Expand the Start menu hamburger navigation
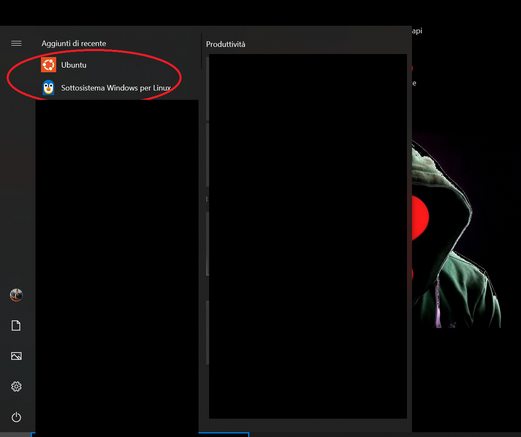 pos(16,43)
